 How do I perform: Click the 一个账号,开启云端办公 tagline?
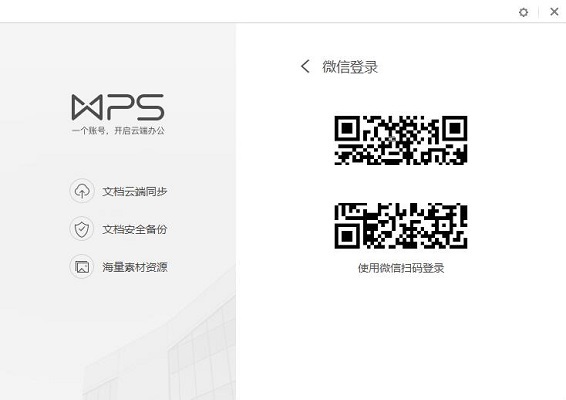[x=118, y=131]
